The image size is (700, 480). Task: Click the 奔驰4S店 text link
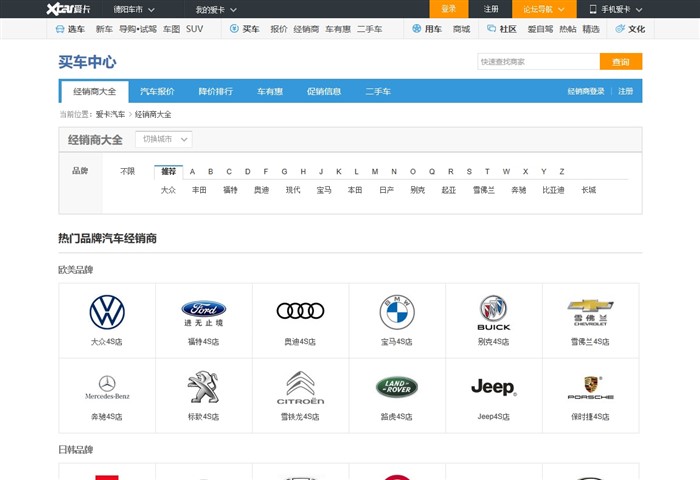pos(107,417)
